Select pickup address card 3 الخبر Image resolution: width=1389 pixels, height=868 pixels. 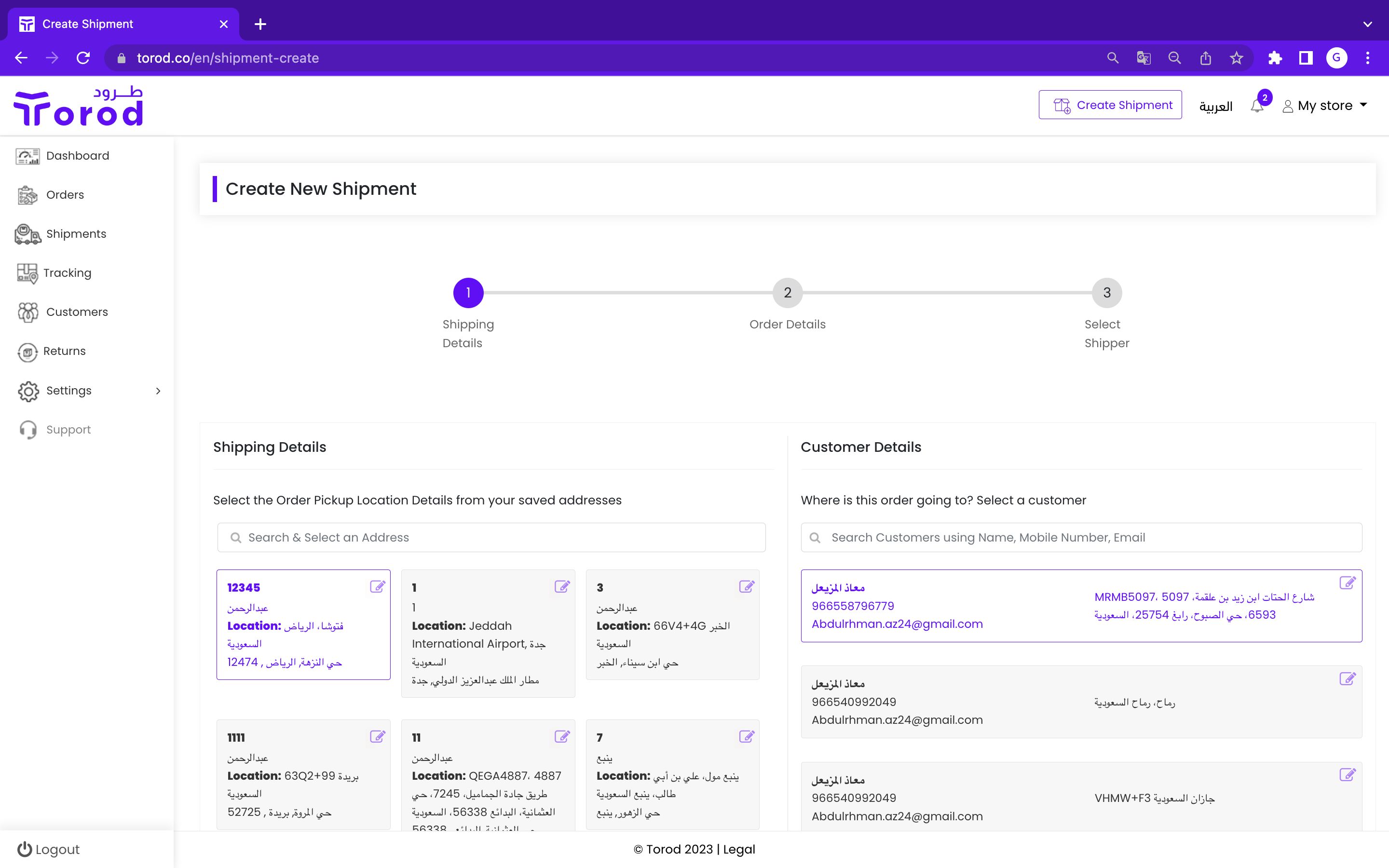pos(673,624)
